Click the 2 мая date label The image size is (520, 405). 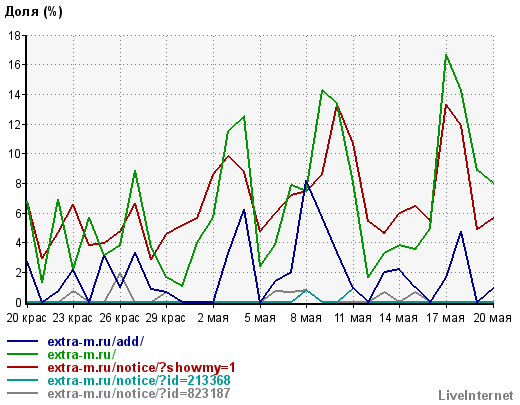213,318
